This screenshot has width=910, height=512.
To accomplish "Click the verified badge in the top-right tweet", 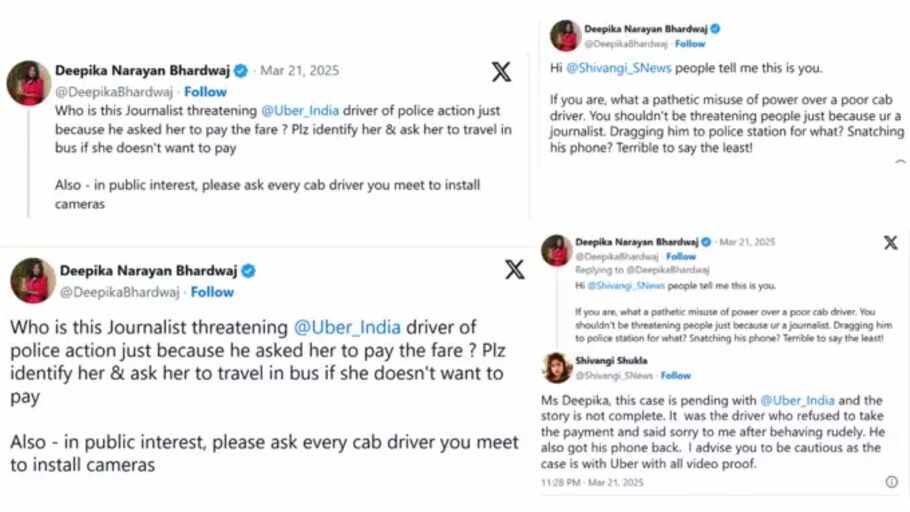I will click(715, 29).
